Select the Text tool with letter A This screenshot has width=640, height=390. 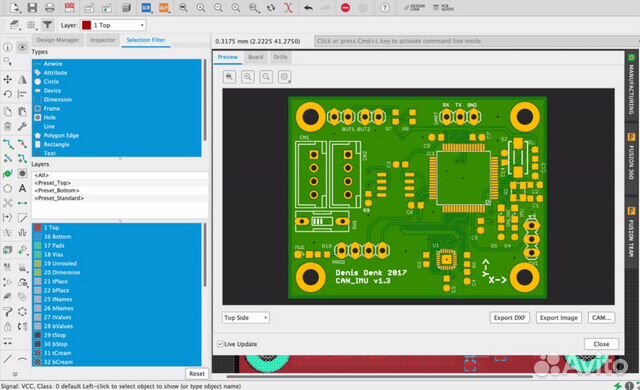22,188
